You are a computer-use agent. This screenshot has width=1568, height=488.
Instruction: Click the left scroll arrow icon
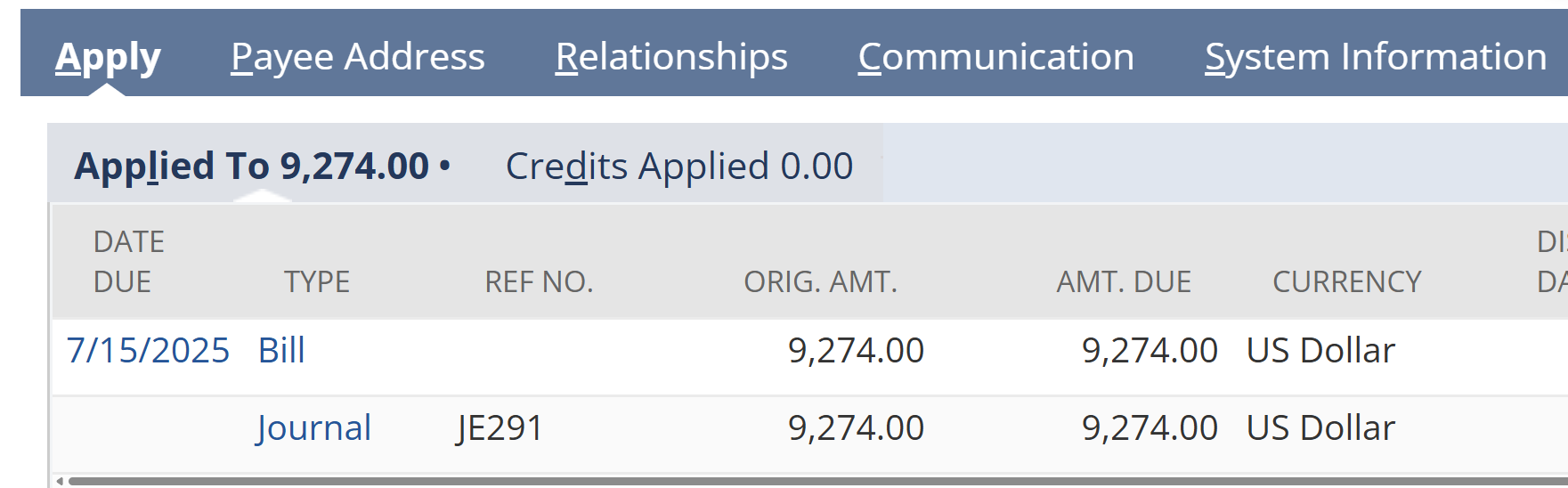pos(60,481)
